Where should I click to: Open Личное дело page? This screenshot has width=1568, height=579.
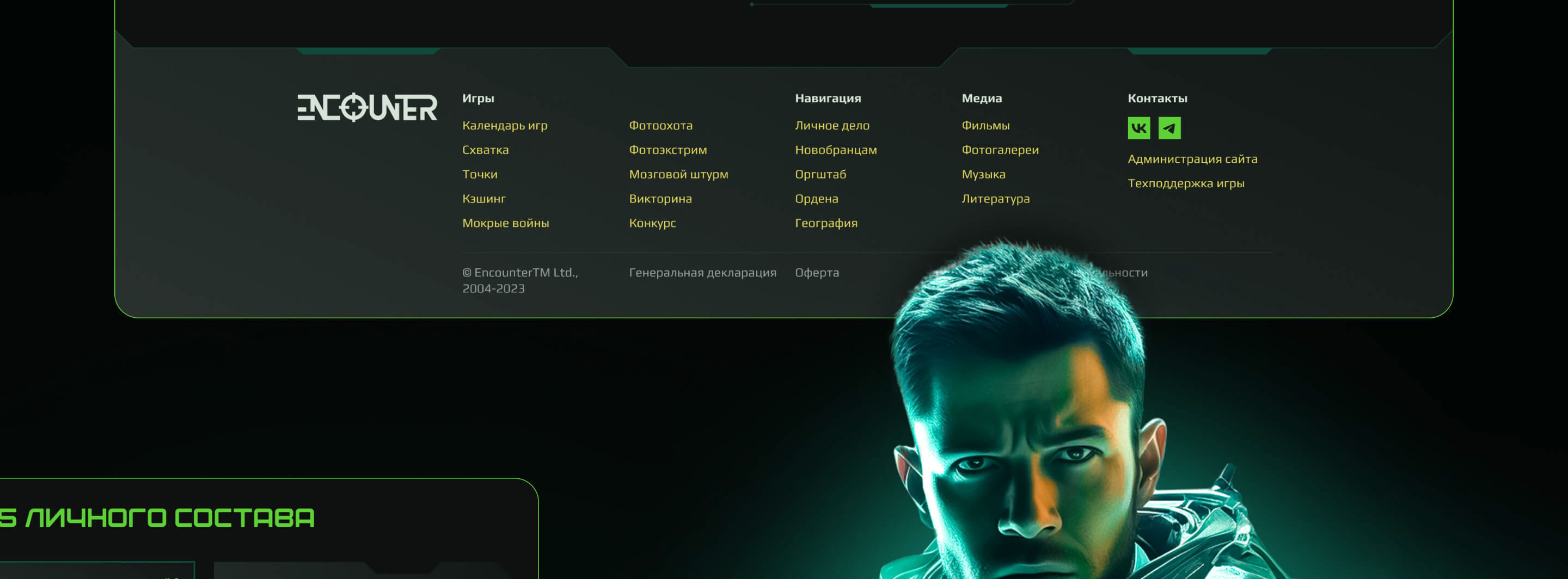point(832,125)
